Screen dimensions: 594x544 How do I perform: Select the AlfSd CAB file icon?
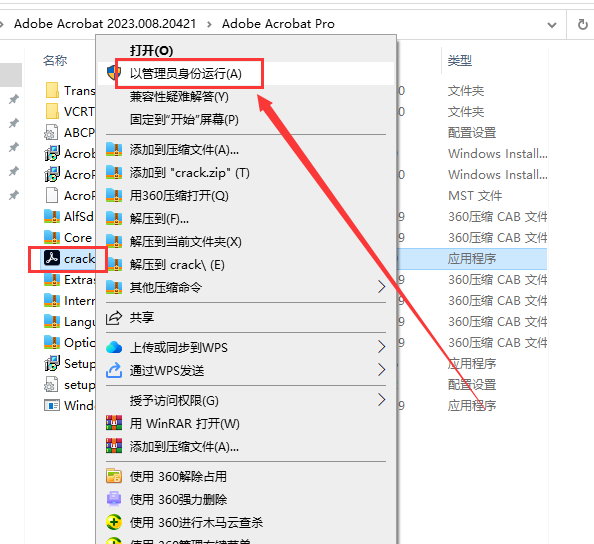tap(52, 216)
